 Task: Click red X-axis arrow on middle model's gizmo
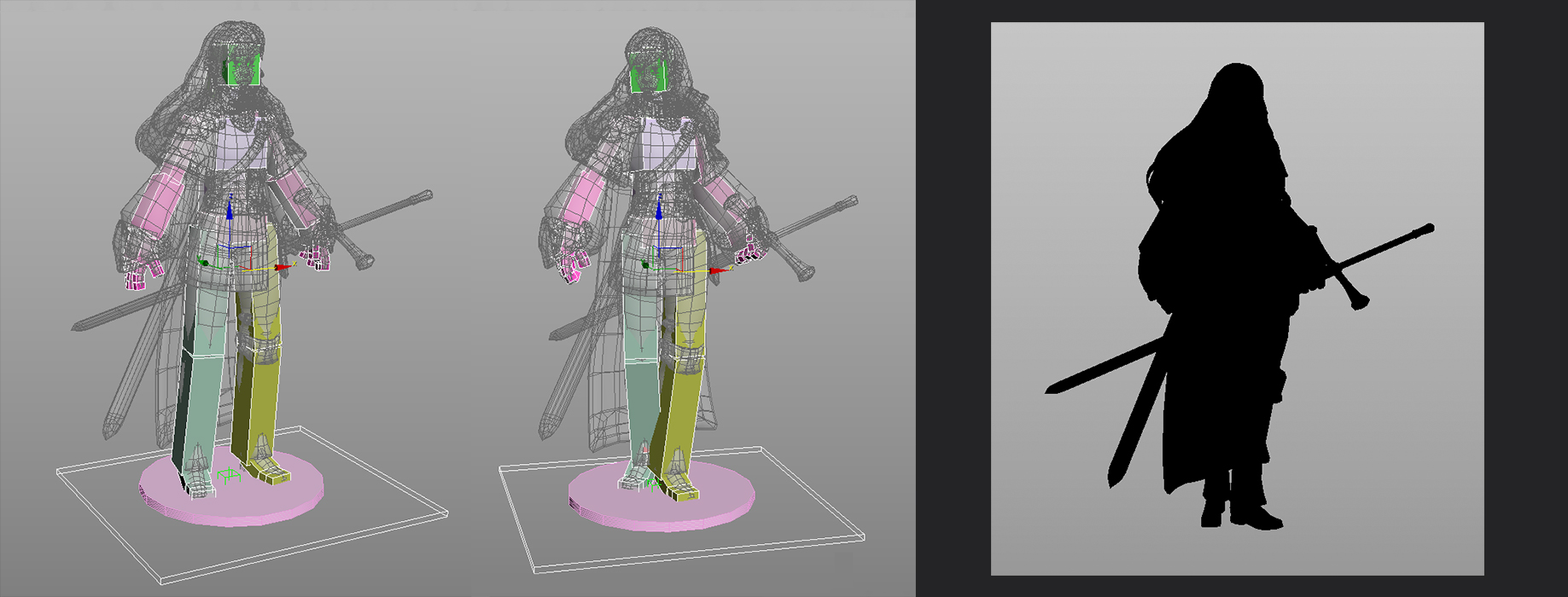tap(720, 270)
